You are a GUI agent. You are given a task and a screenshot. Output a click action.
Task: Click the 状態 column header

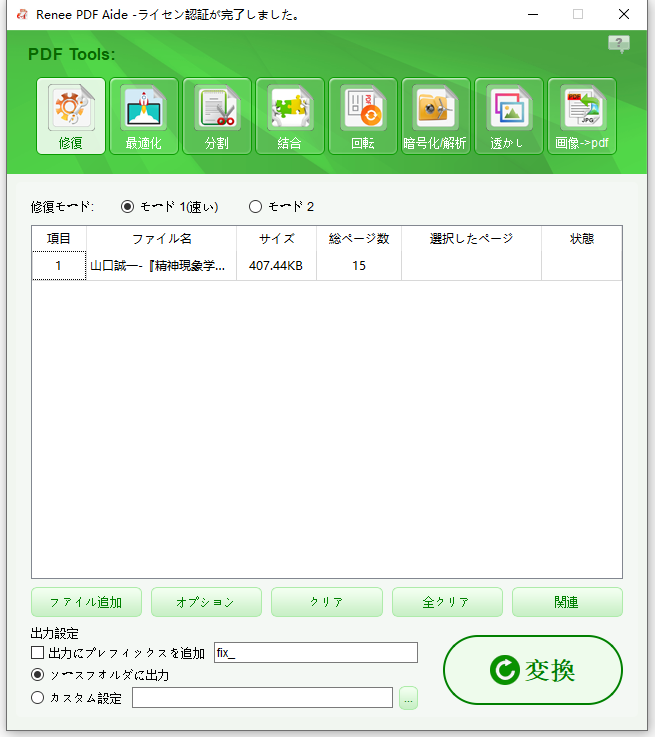[x=582, y=238]
